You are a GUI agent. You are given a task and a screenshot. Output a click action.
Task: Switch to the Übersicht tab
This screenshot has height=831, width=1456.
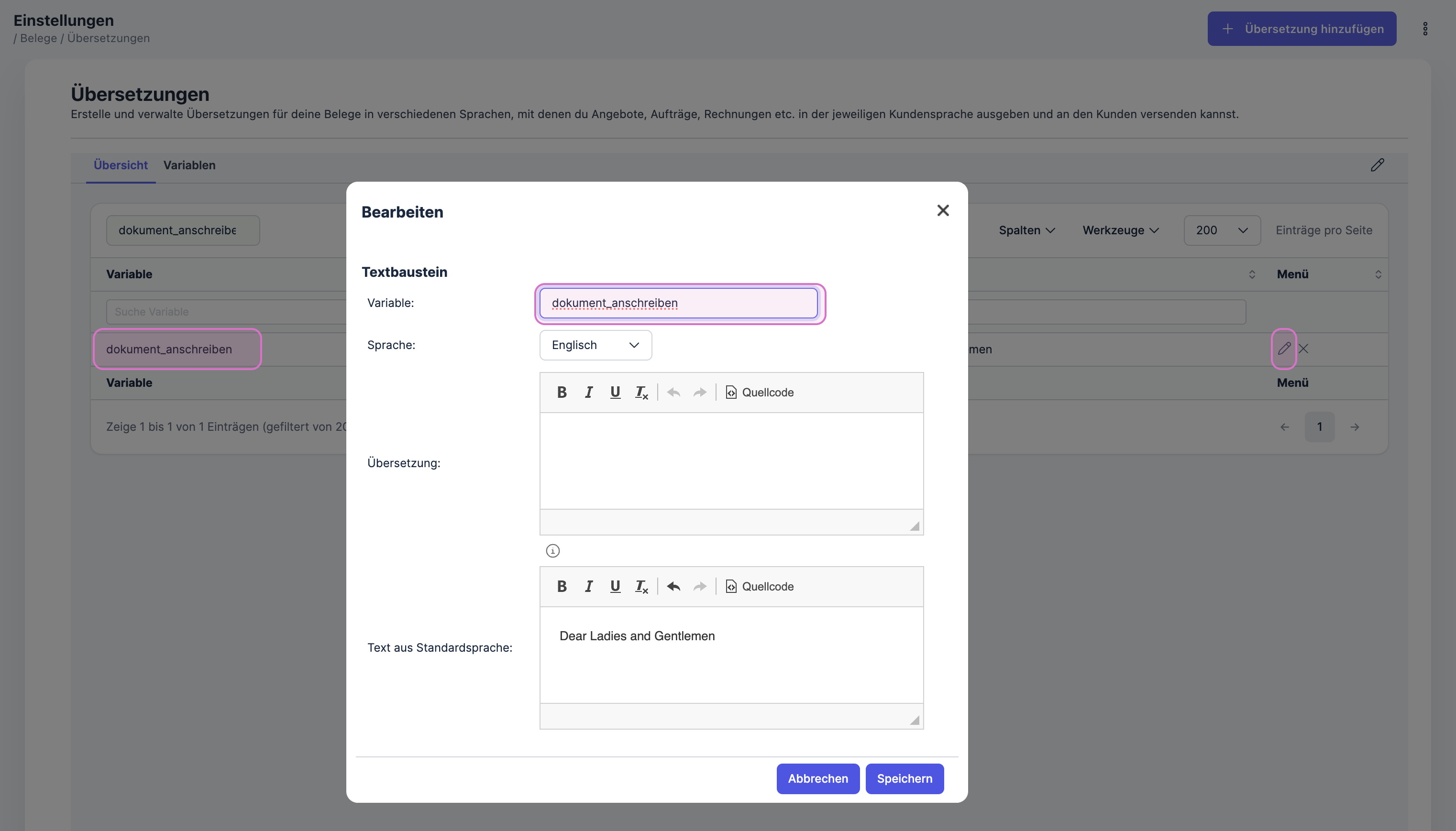[121, 165]
